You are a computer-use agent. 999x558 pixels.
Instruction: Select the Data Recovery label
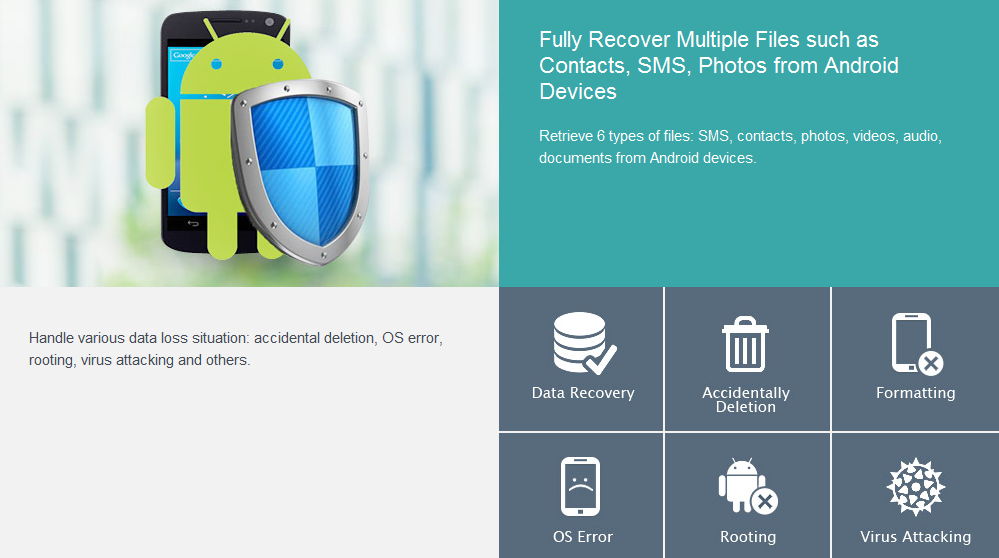tap(583, 393)
